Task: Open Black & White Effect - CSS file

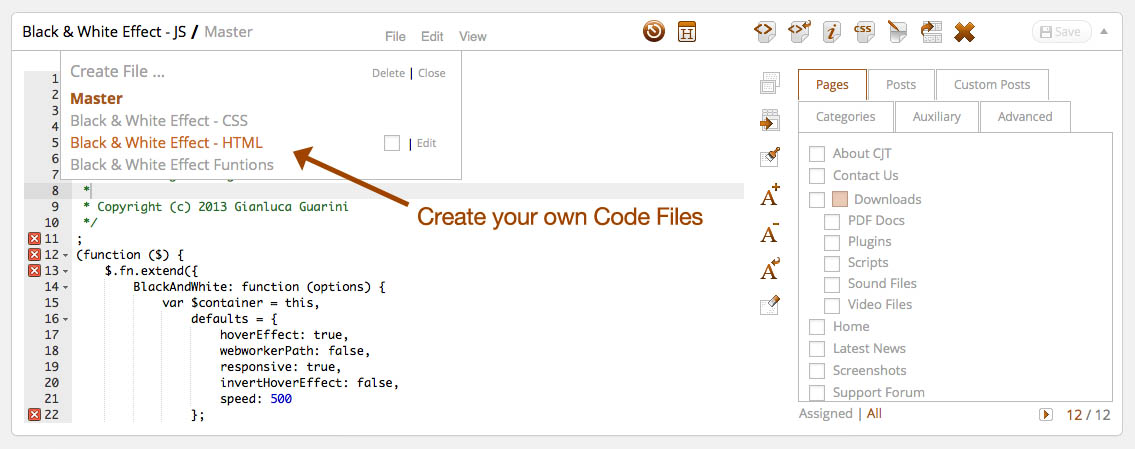Action: pyautogui.click(x=159, y=121)
